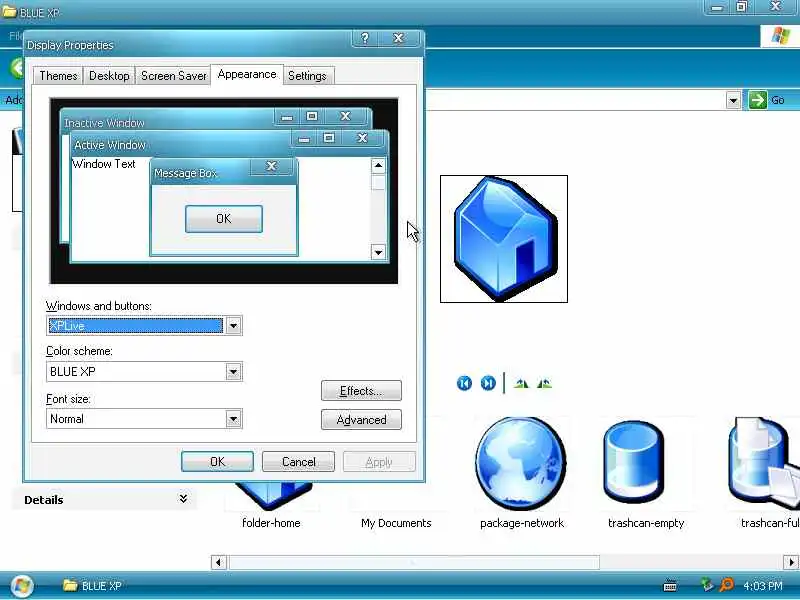
Task: Open the Font size dropdown
Action: pyautogui.click(x=233, y=419)
